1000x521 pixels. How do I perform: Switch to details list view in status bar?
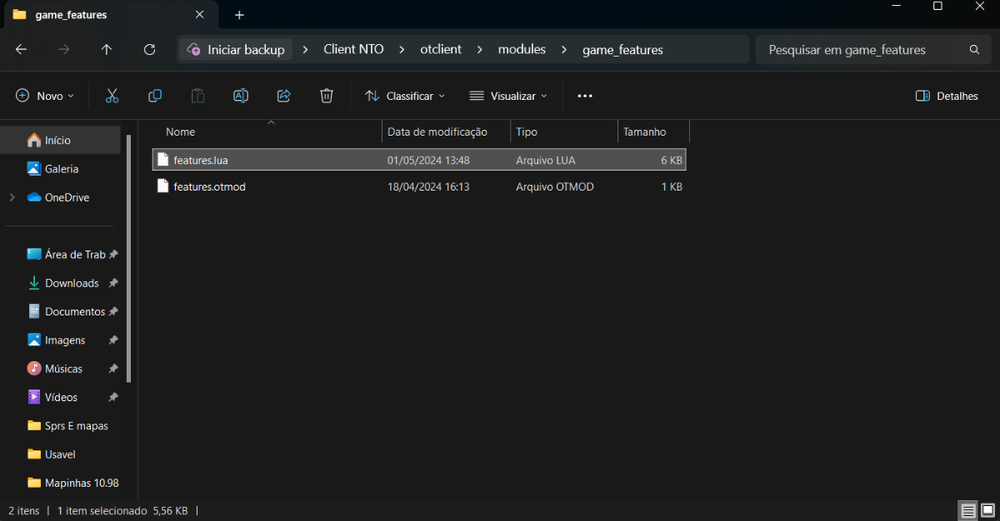968,511
